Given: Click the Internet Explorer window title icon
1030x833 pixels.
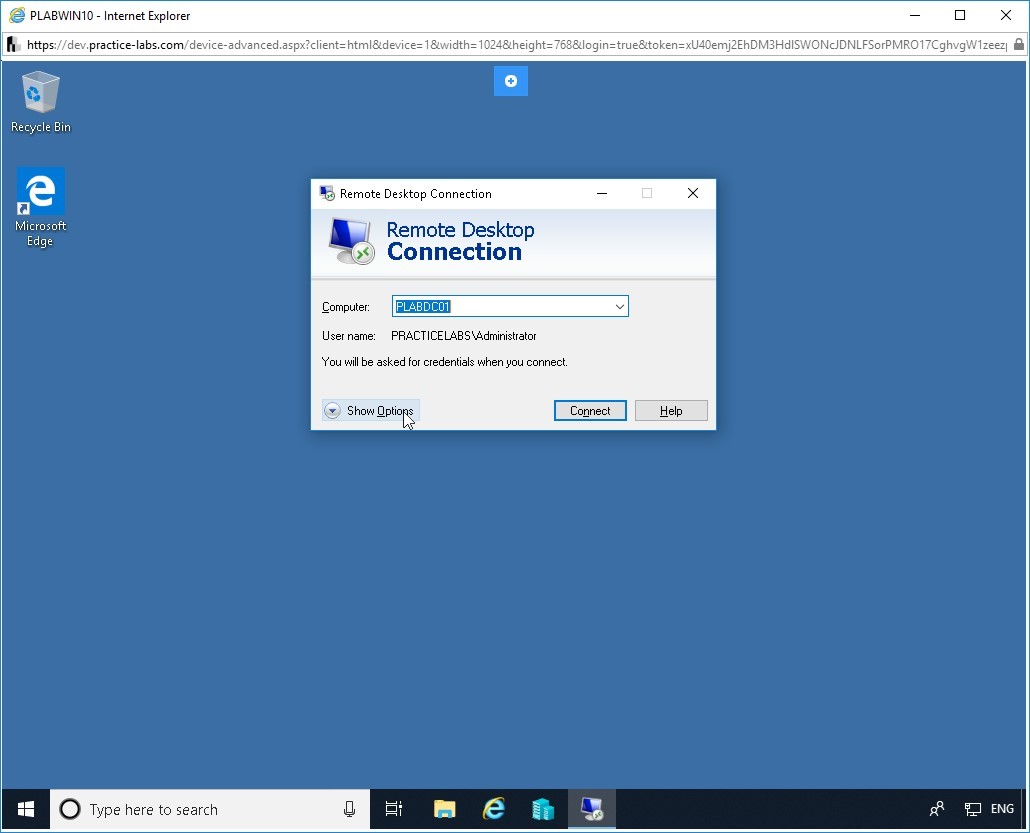Looking at the screenshot, I should click(x=16, y=15).
